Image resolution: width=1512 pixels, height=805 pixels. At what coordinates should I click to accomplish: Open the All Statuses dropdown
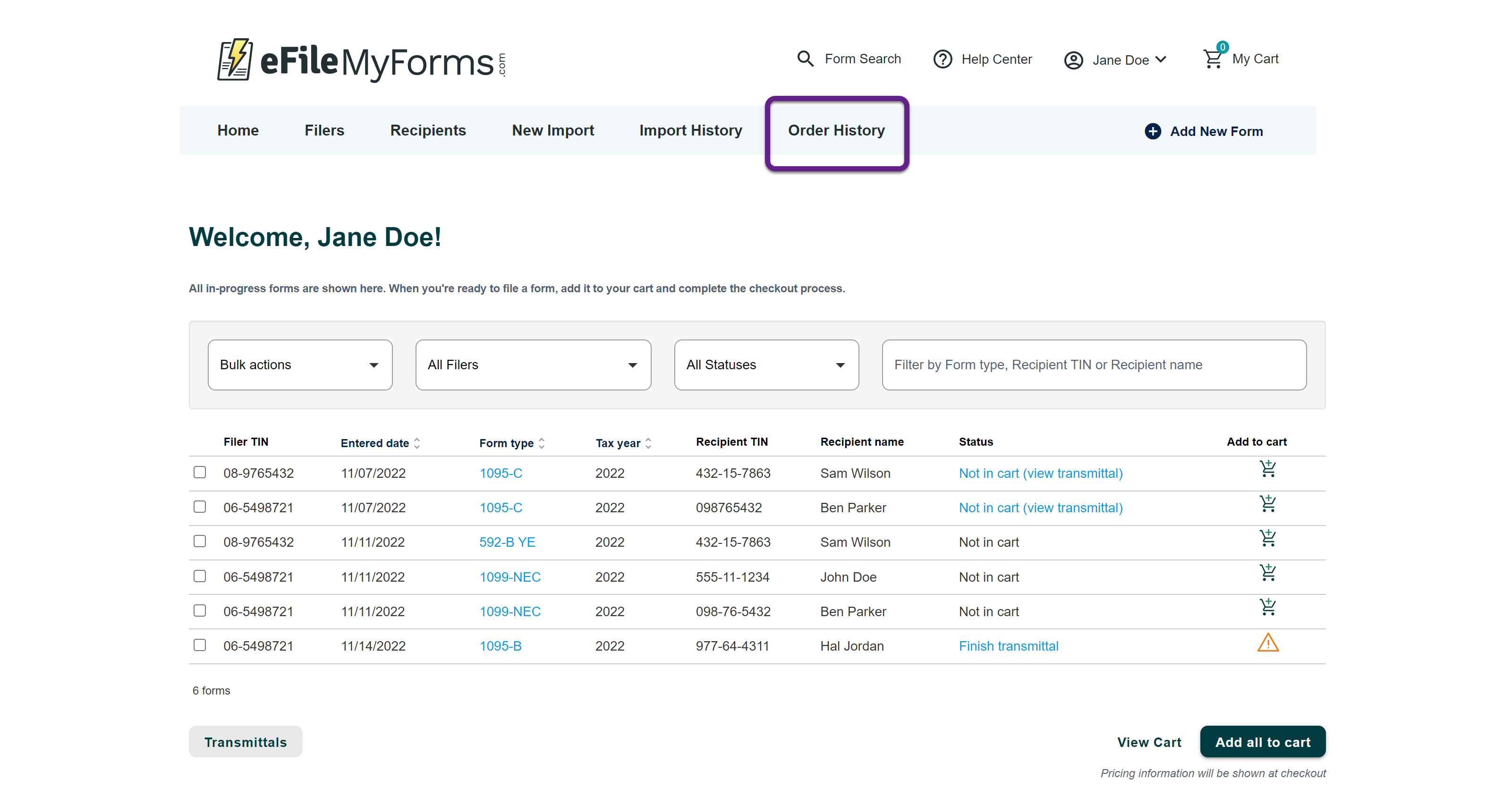click(x=766, y=364)
